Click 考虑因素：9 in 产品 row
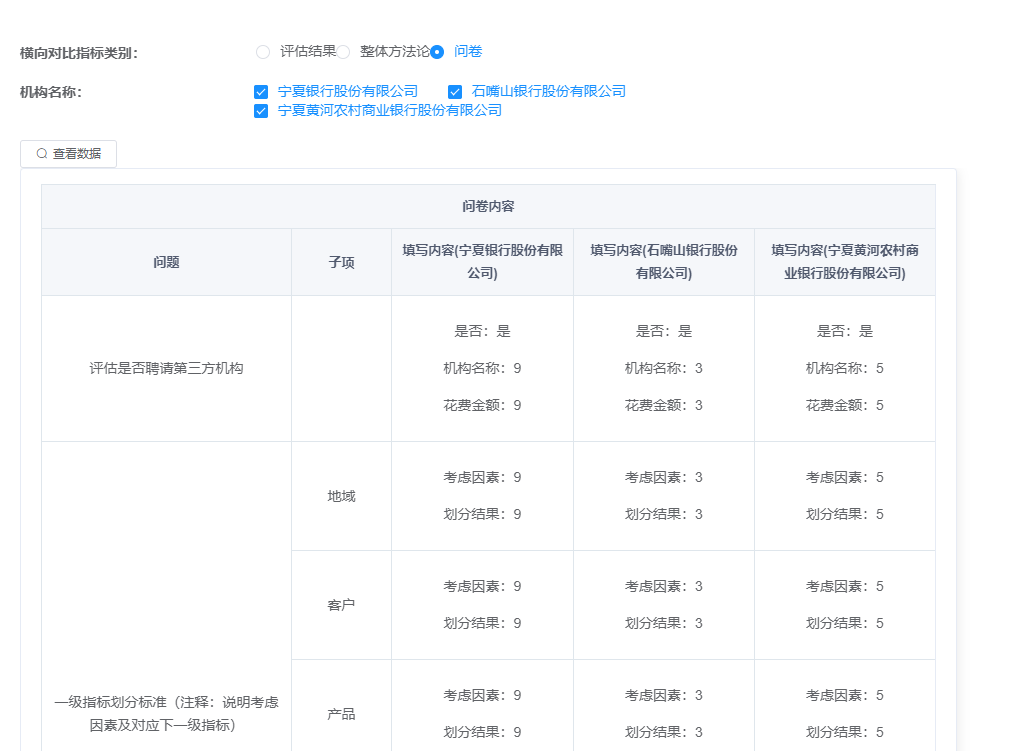The image size is (1009, 751). pyautogui.click(x=483, y=696)
